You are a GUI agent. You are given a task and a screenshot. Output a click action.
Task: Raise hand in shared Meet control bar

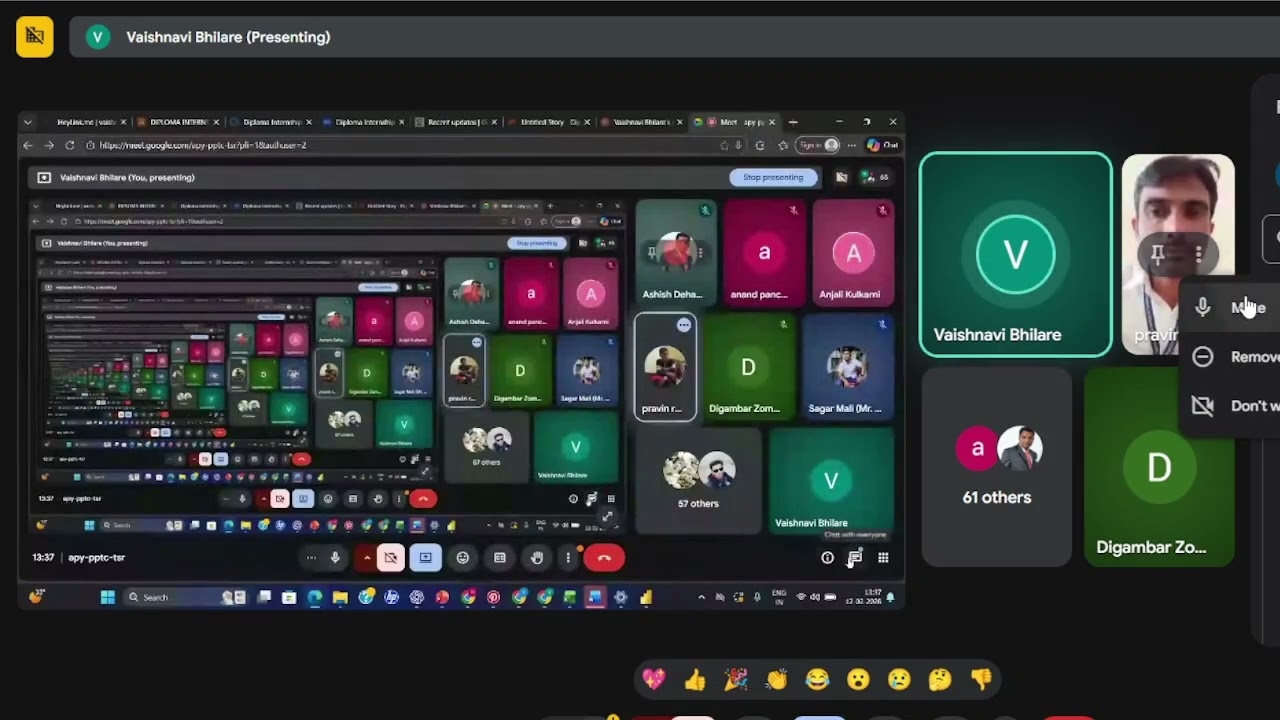pos(537,558)
